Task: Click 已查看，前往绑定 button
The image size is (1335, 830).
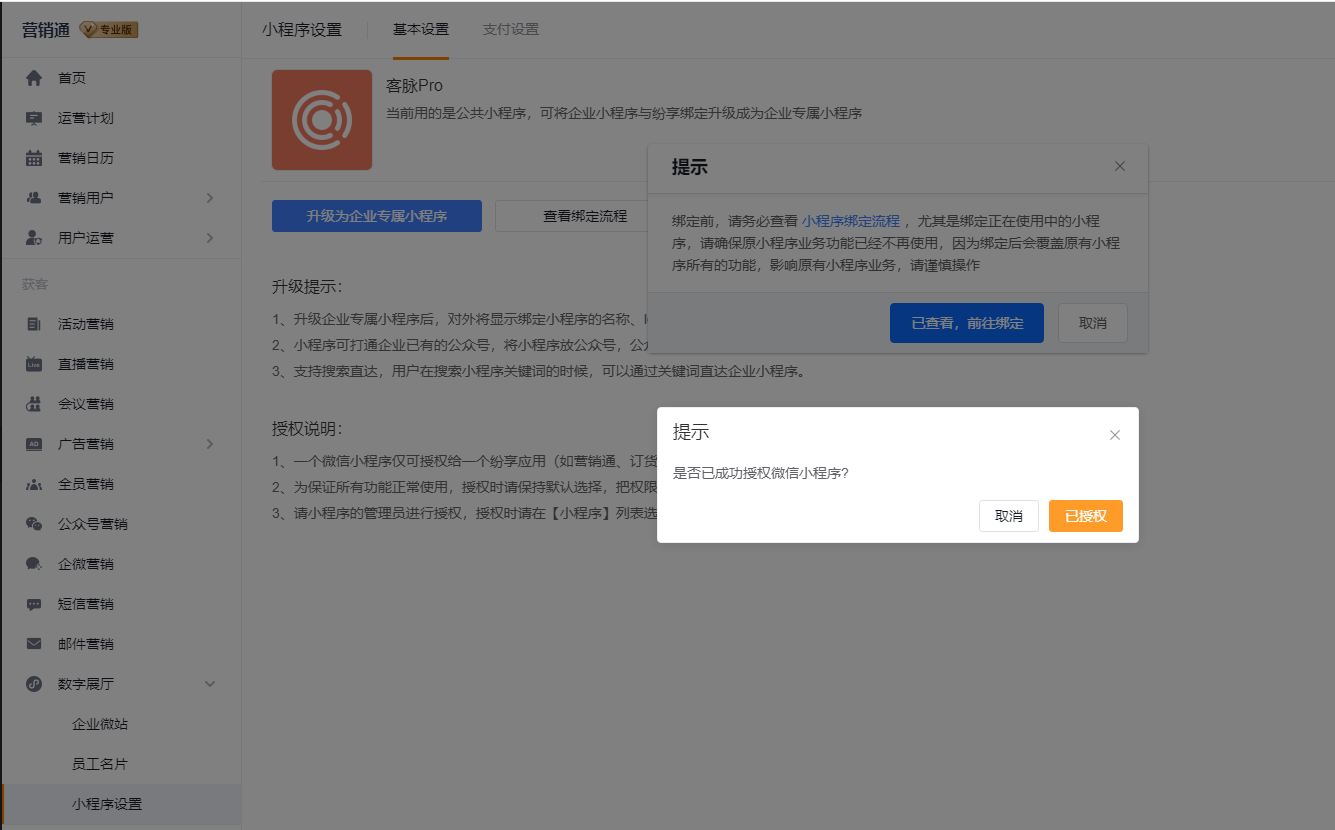Action: (967, 323)
